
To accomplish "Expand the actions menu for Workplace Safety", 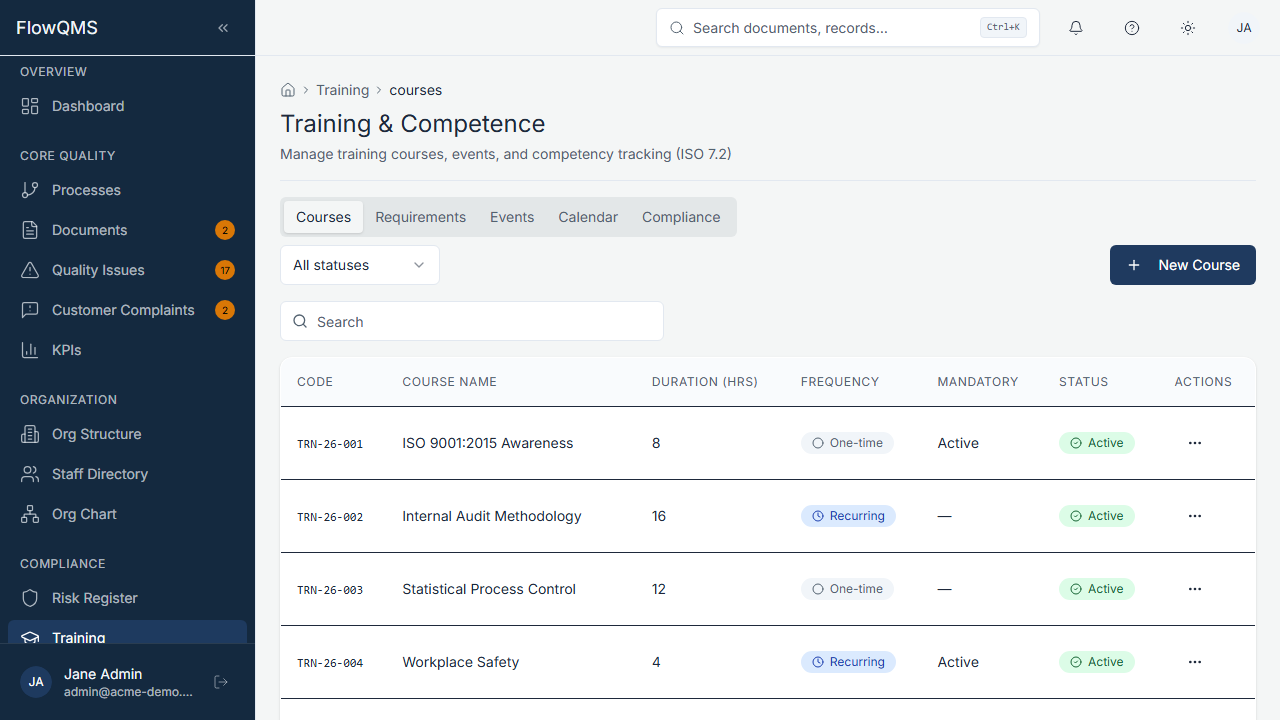I will click(x=1195, y=662).
